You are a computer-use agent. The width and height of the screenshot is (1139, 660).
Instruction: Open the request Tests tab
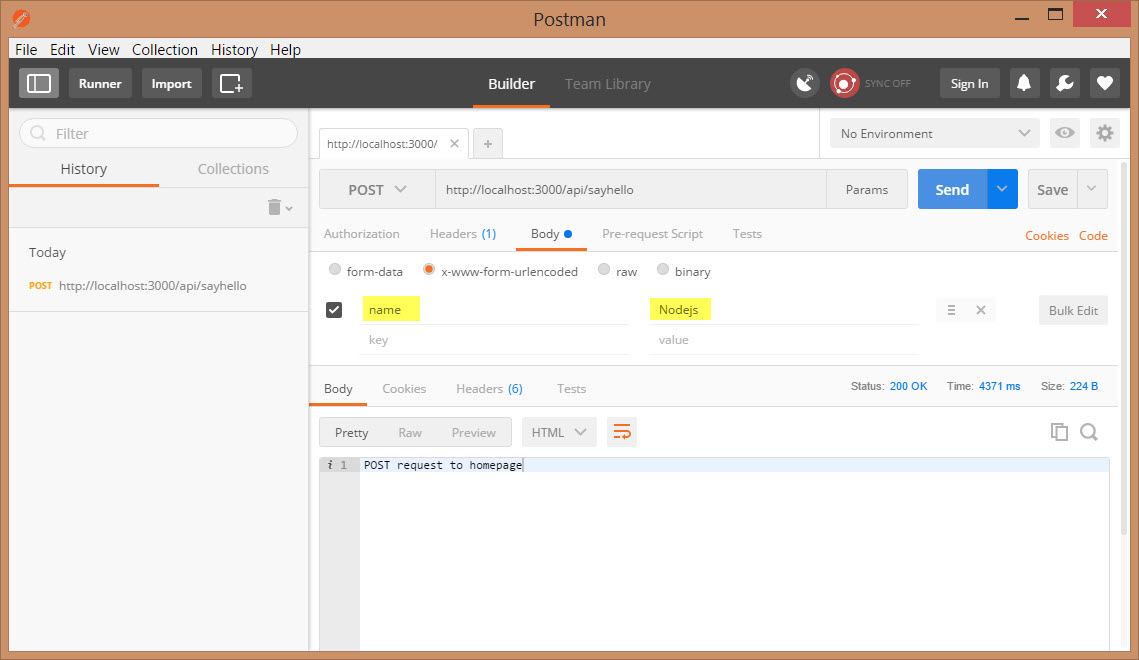tap(747, 234)
